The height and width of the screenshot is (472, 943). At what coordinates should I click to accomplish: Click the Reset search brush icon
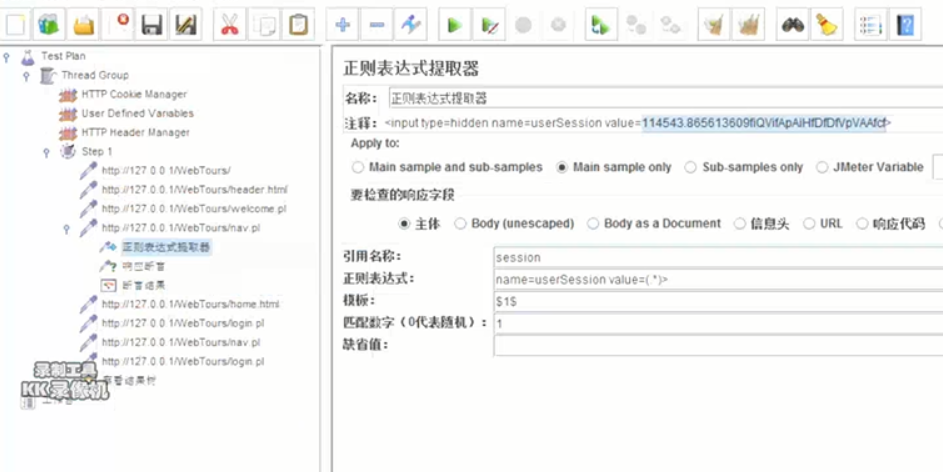826,25
